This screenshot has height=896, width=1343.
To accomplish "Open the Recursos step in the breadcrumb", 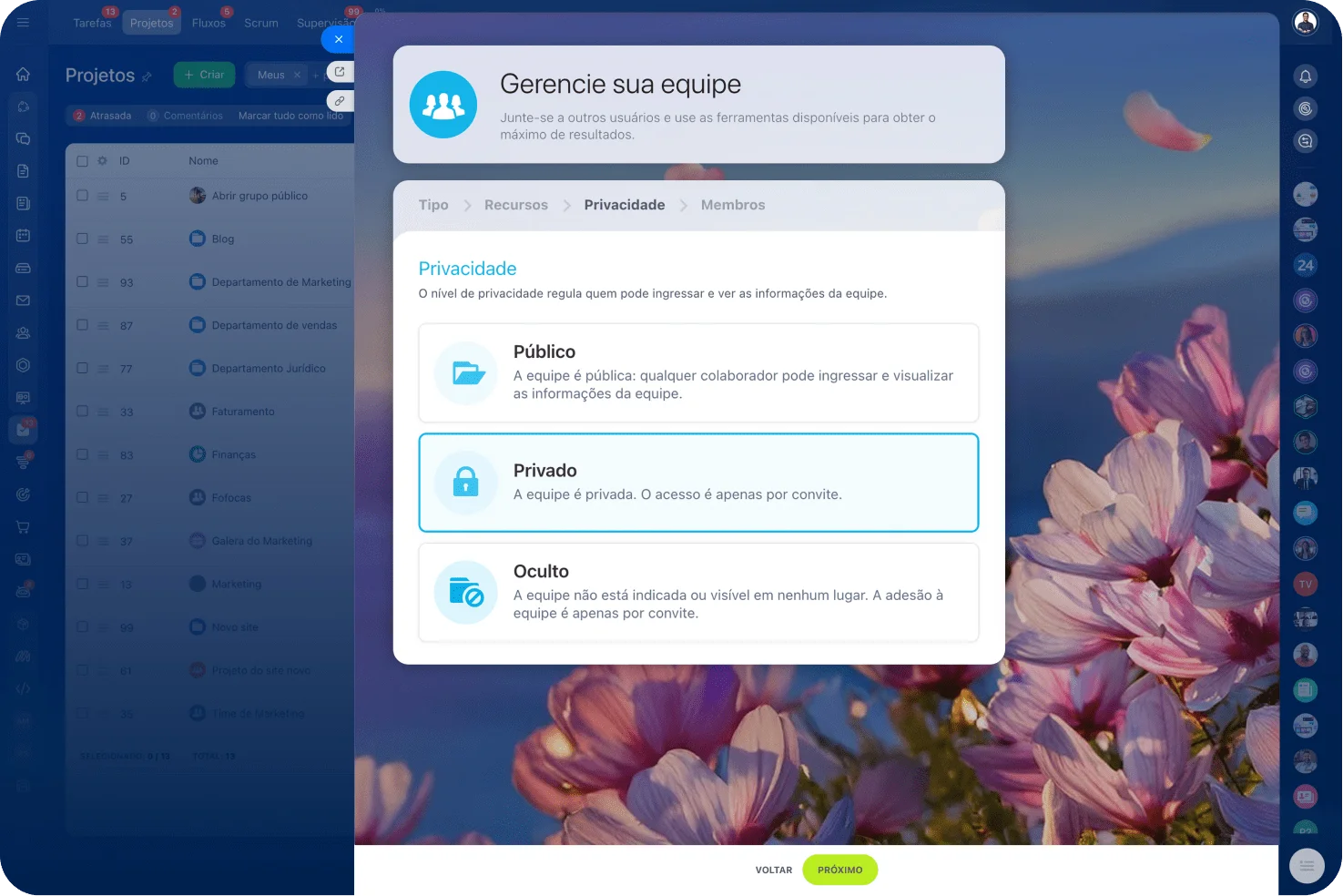I will click(515, 204).
